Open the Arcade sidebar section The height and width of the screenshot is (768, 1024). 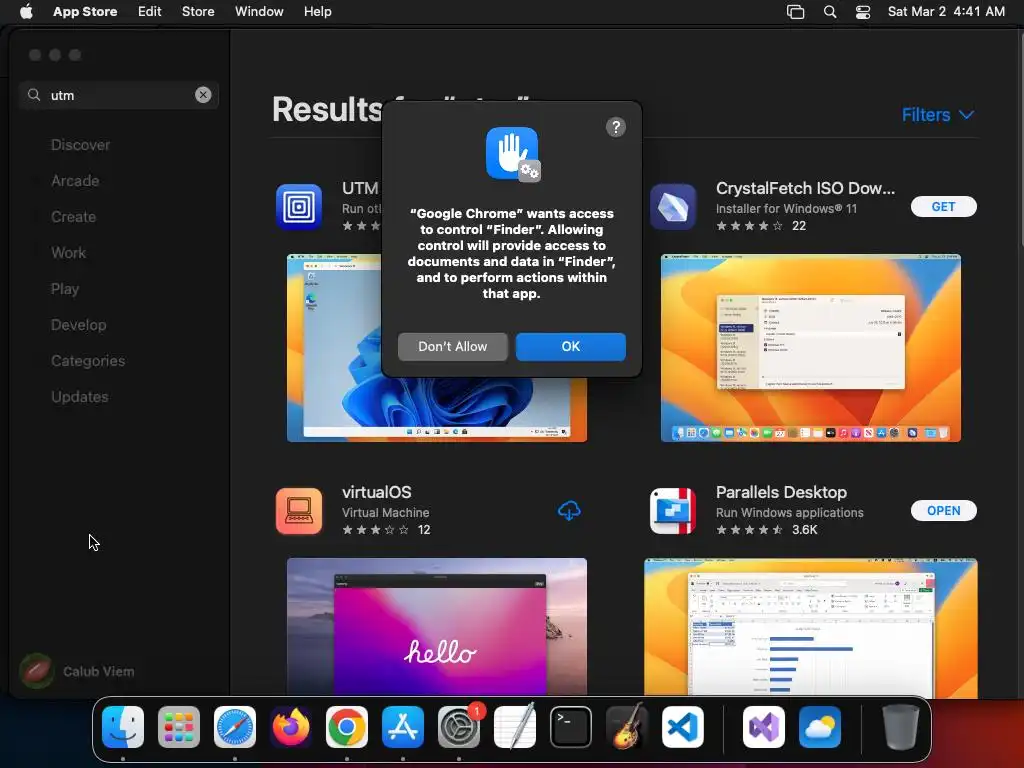[75, 181]
